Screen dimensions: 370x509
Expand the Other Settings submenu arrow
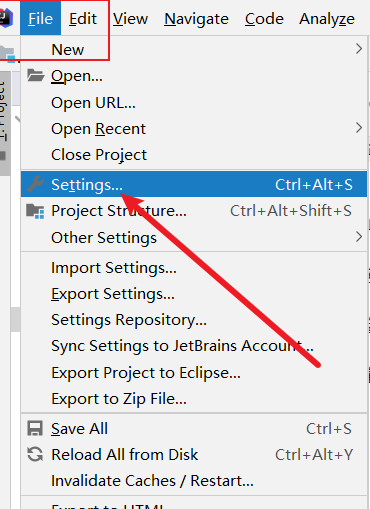coord(359,237)
